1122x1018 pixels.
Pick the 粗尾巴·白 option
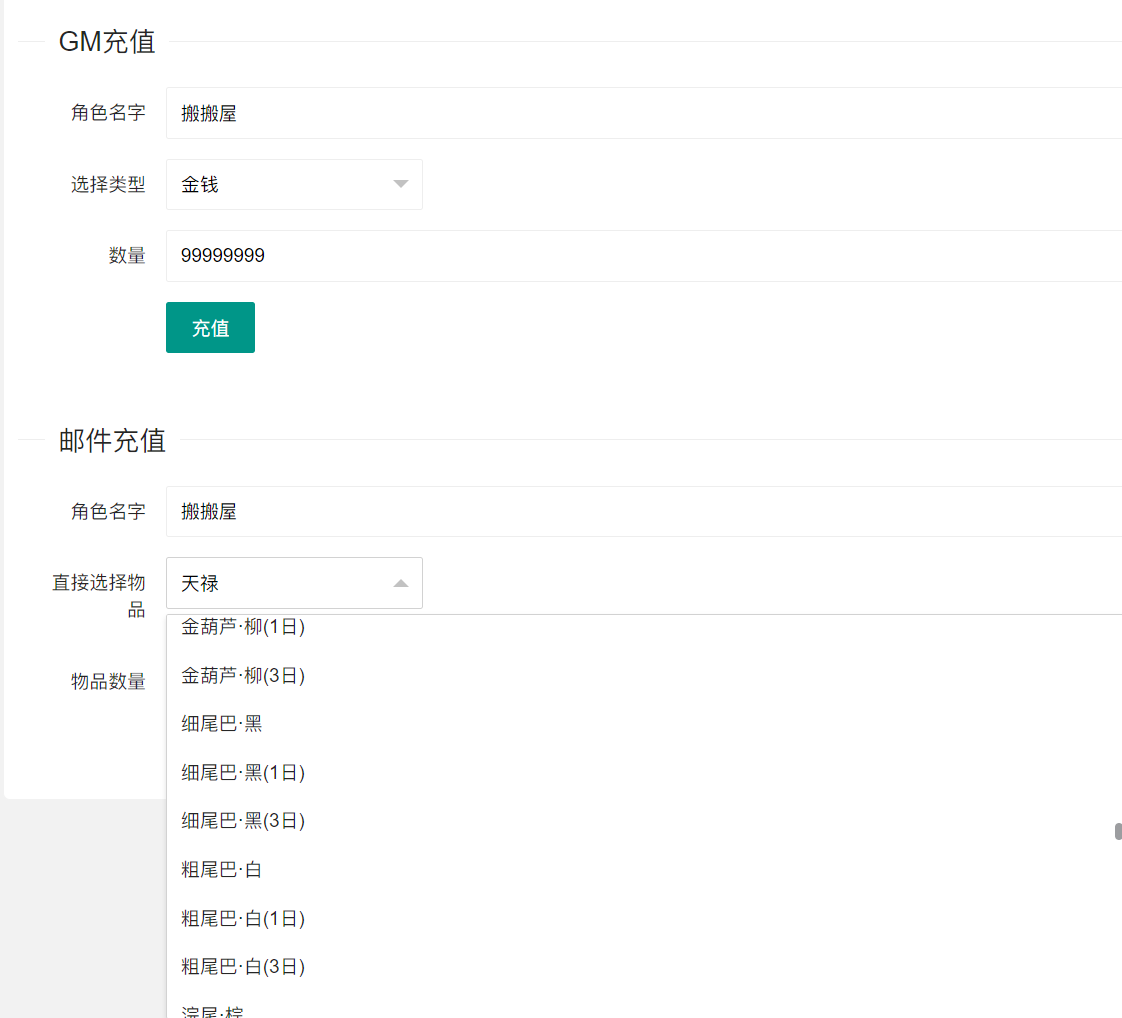click(222, 870)
